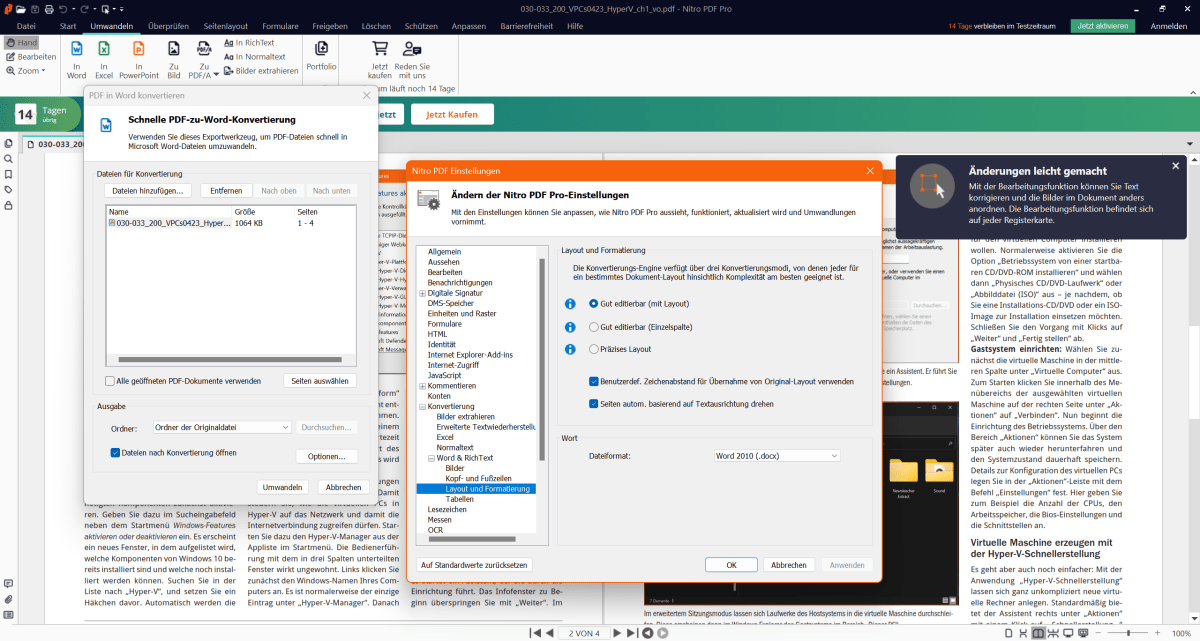Screen dimensions: 1200x641
Task: Click info icon beside Gut editierbar (Einzelspalte)
Action: (570, 327)
